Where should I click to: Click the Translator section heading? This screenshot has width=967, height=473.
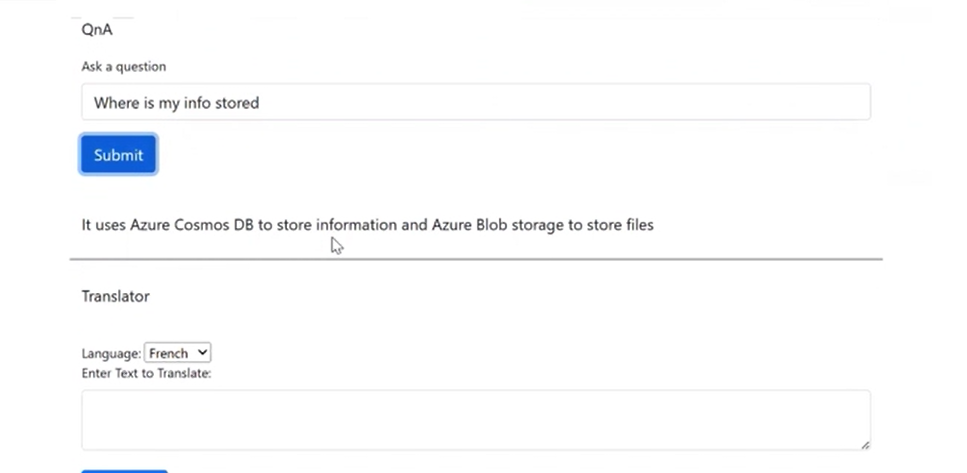coord(115,296)
